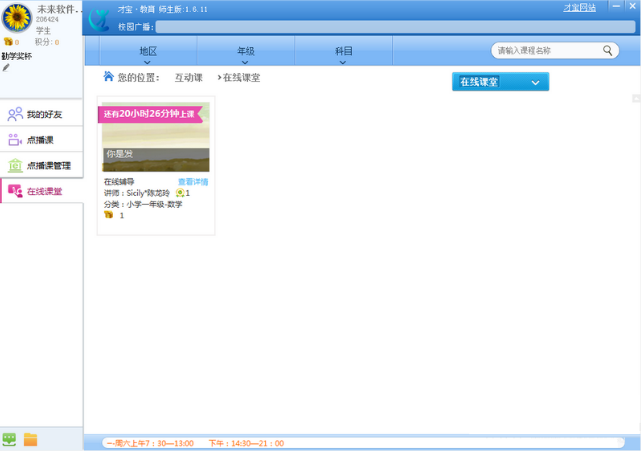Close the application window
Viewport: 641px width, 451px height.
coord(632,6)
